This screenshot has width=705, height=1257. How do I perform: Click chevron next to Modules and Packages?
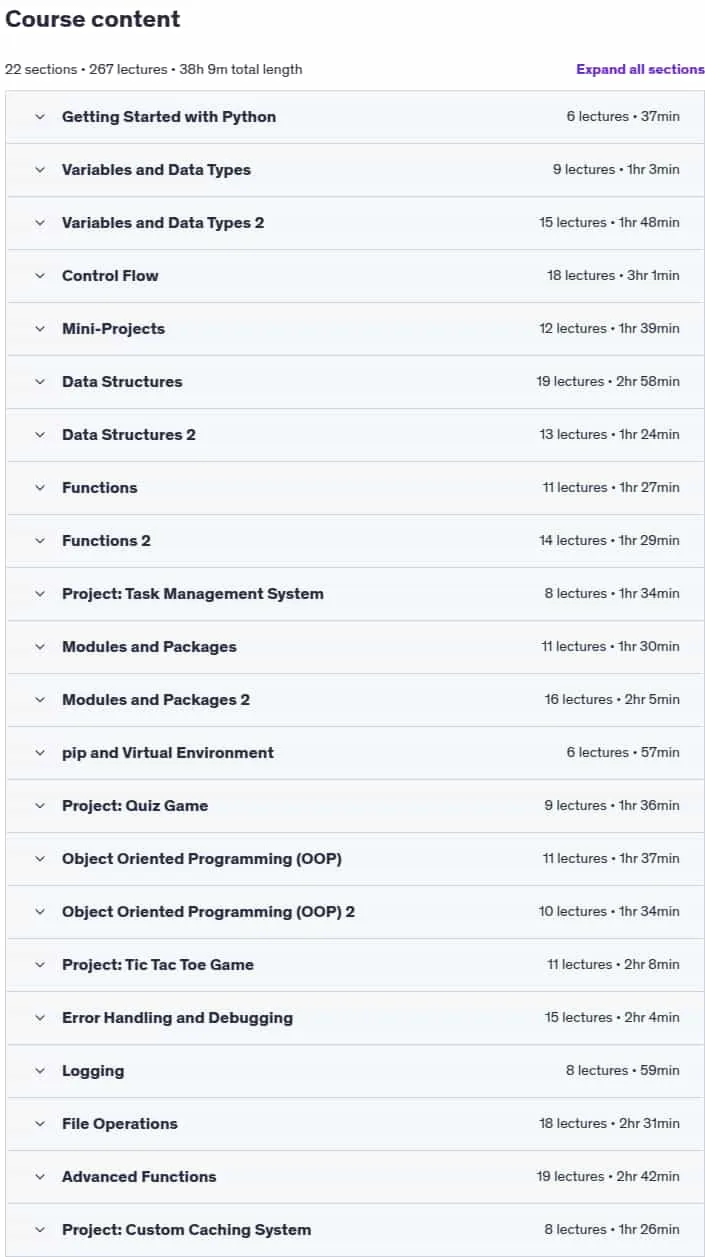[40, 647]
